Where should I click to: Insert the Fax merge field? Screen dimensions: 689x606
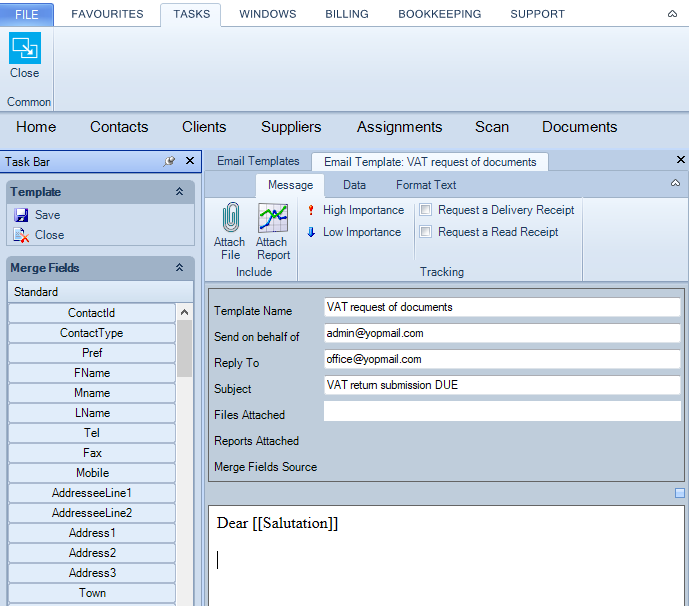[91, 453]
